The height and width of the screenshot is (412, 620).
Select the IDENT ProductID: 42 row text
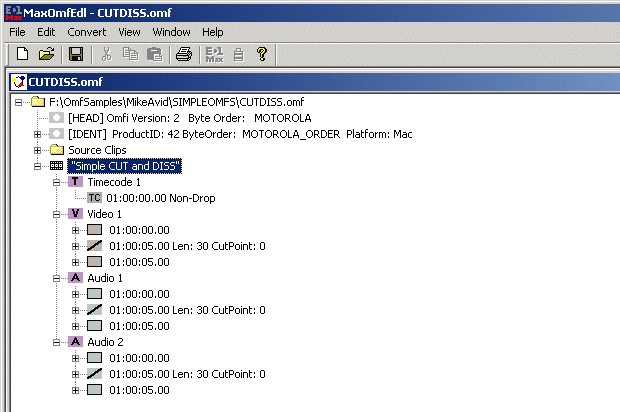coord(240,134)
